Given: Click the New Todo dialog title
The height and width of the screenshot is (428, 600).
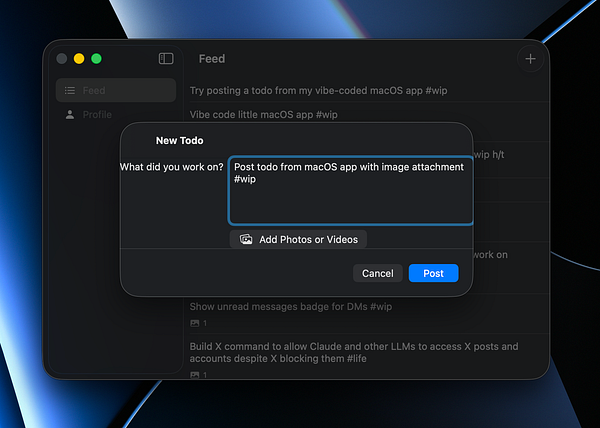Looking at the screenshot, I should tap(179, 140).
